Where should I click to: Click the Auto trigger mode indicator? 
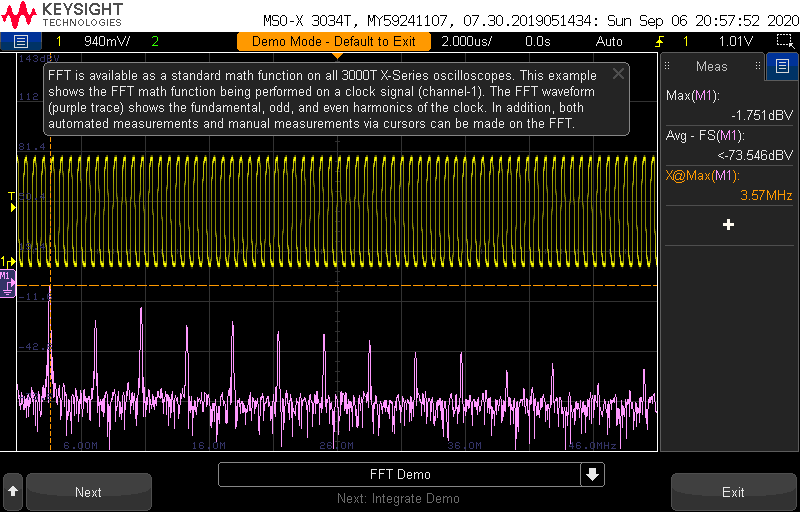609,41
